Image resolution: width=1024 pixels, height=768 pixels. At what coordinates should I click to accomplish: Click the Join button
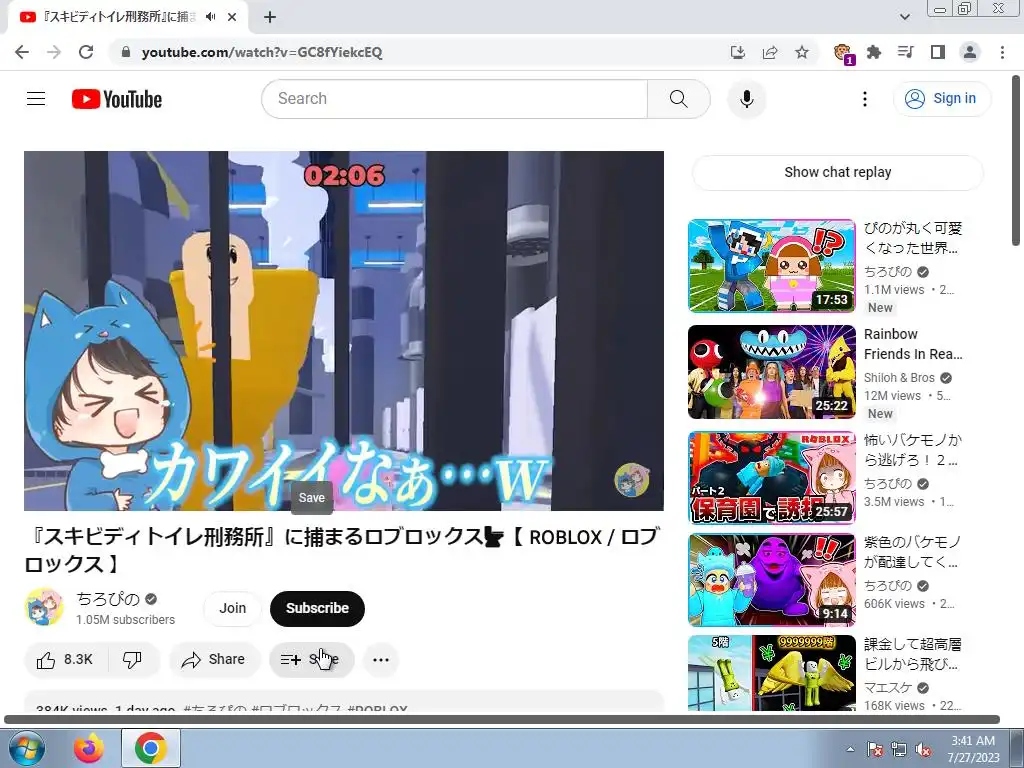tap(232, 608)
